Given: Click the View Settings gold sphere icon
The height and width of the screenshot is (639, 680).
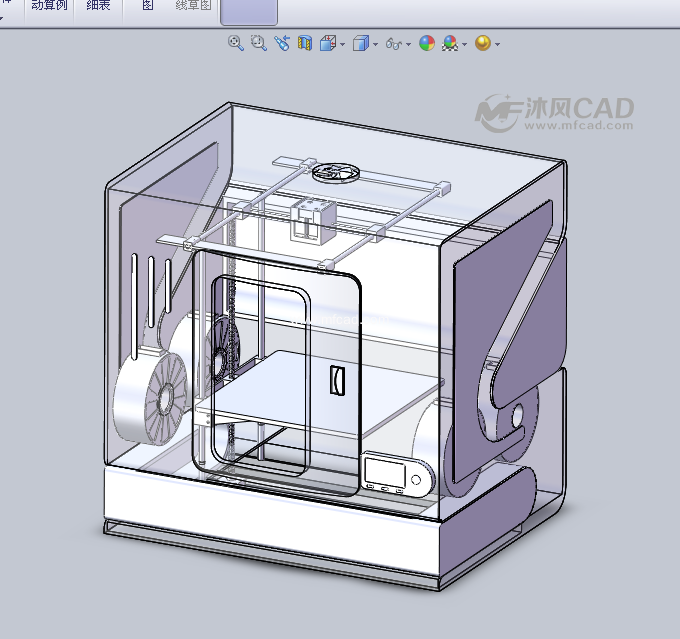Looking at the screenshot, I should (x=483, y=43).
